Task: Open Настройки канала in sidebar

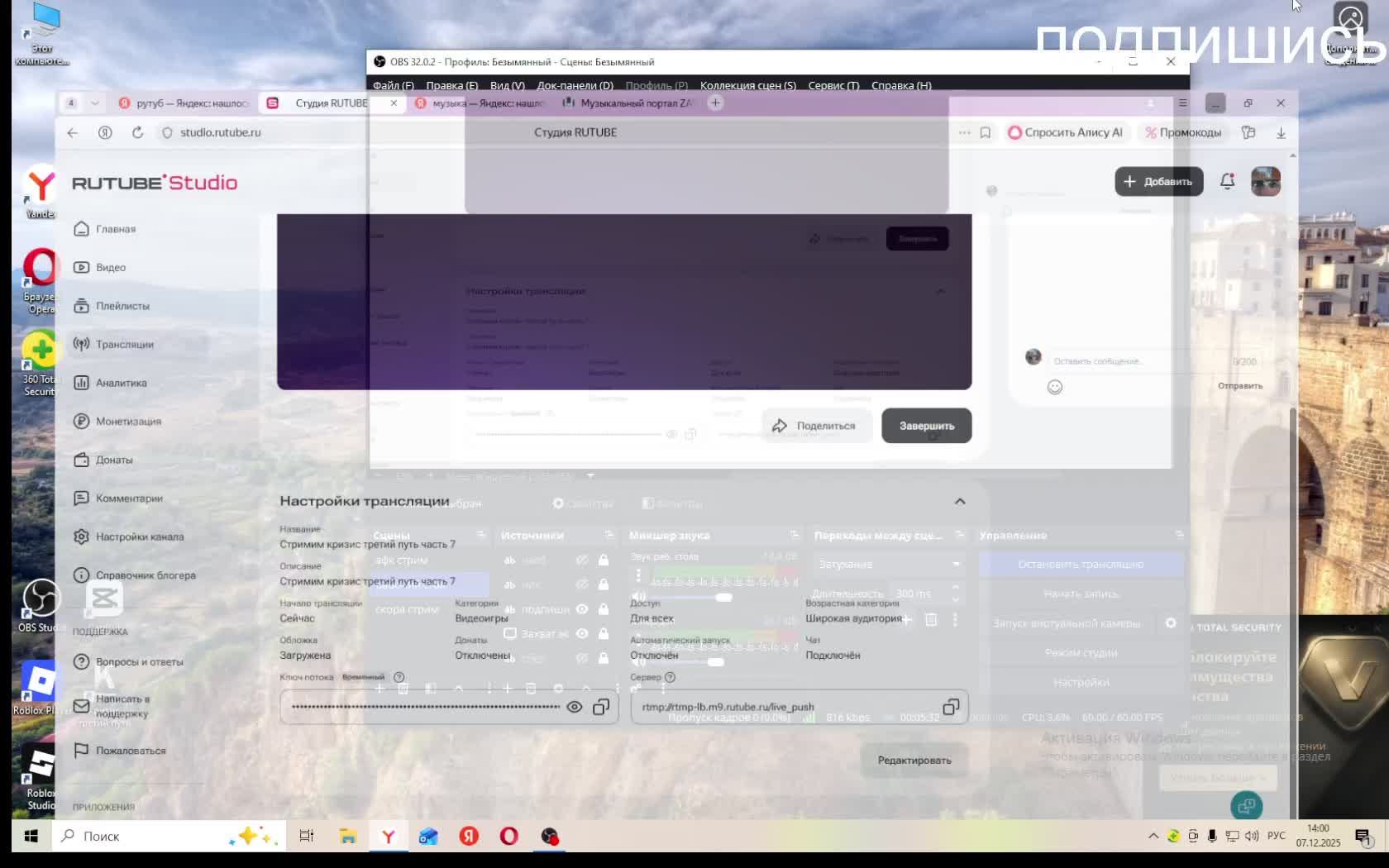Action: 139,537
